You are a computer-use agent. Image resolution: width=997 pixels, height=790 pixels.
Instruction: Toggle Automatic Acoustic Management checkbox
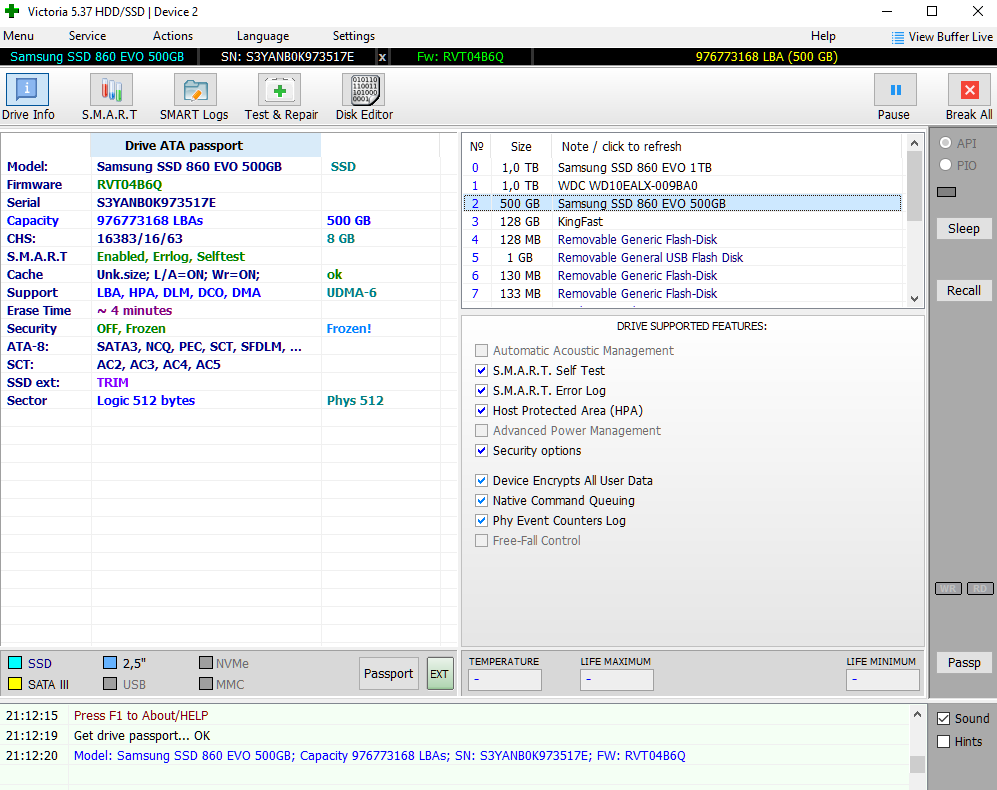481,350
